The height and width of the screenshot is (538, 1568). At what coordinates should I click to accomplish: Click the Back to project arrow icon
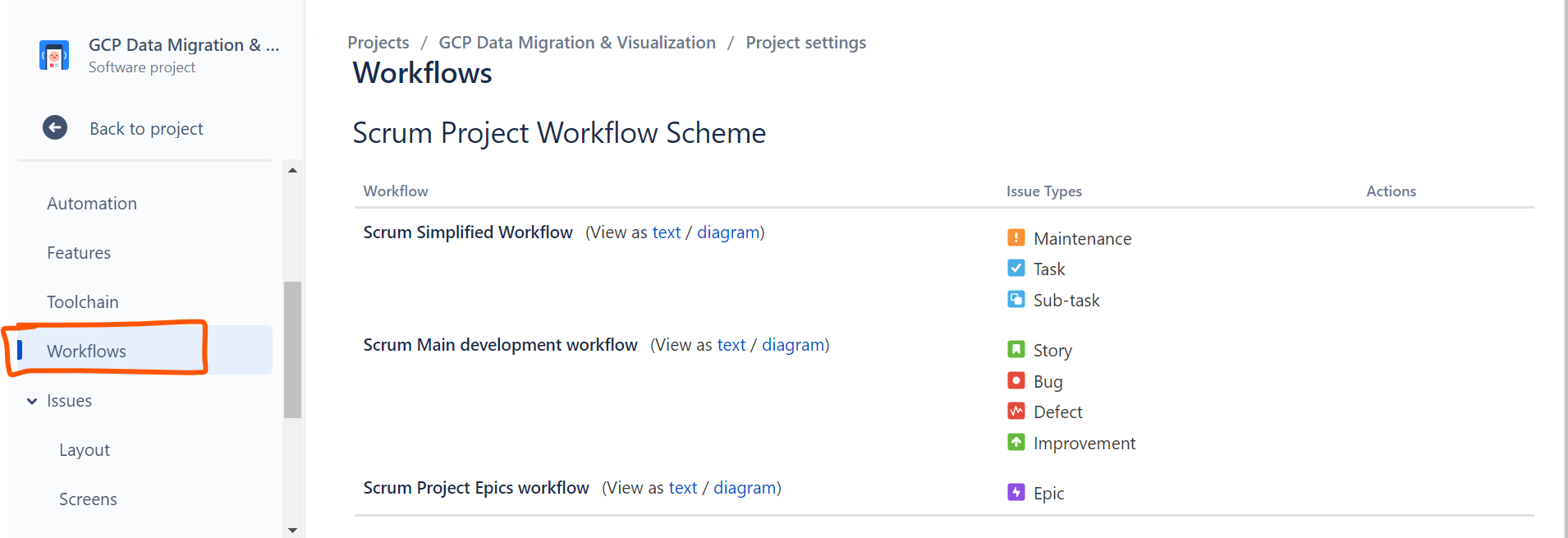pyautogui.click(x=55, y=127)
